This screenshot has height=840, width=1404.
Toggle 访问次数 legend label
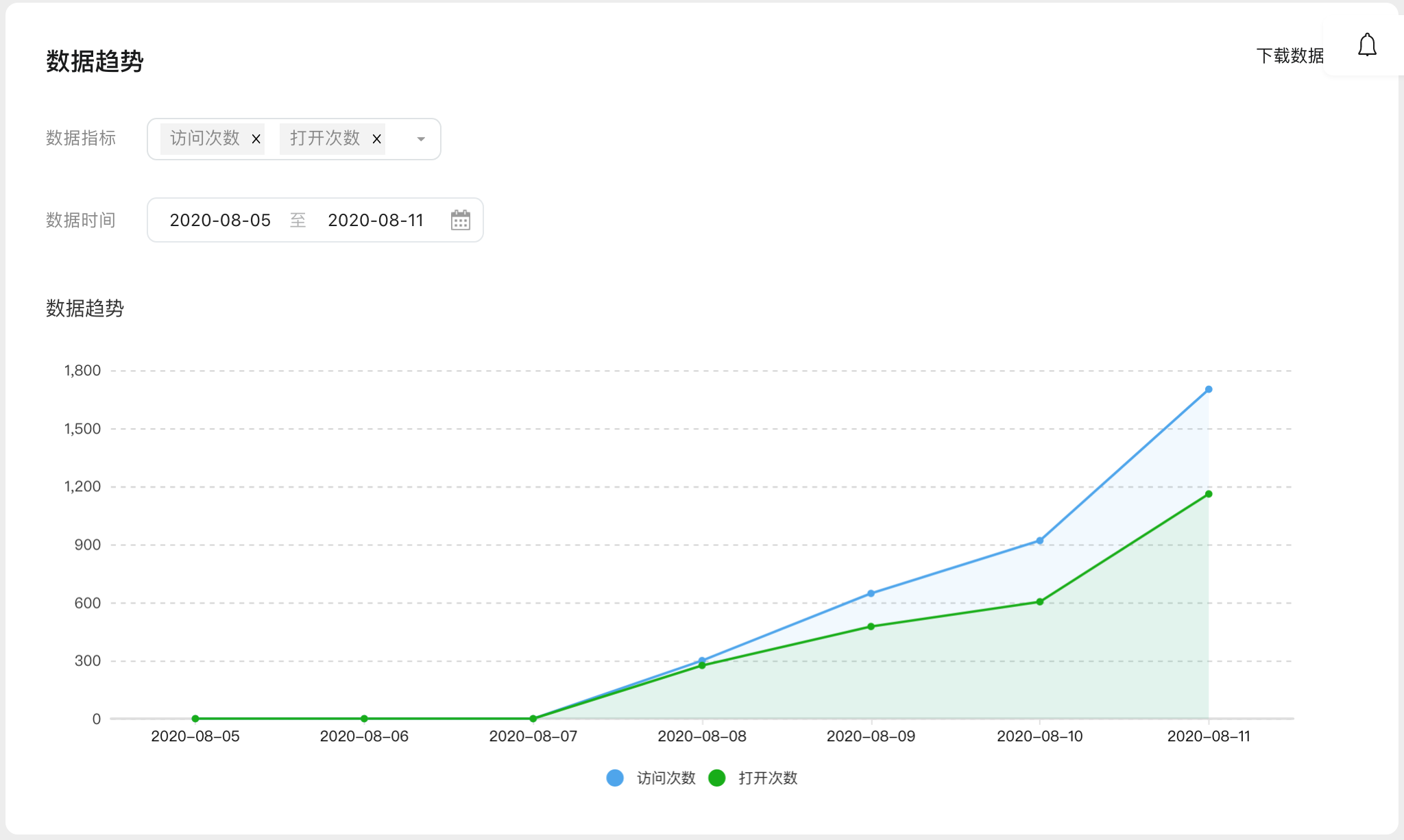(x=666, y=778)
